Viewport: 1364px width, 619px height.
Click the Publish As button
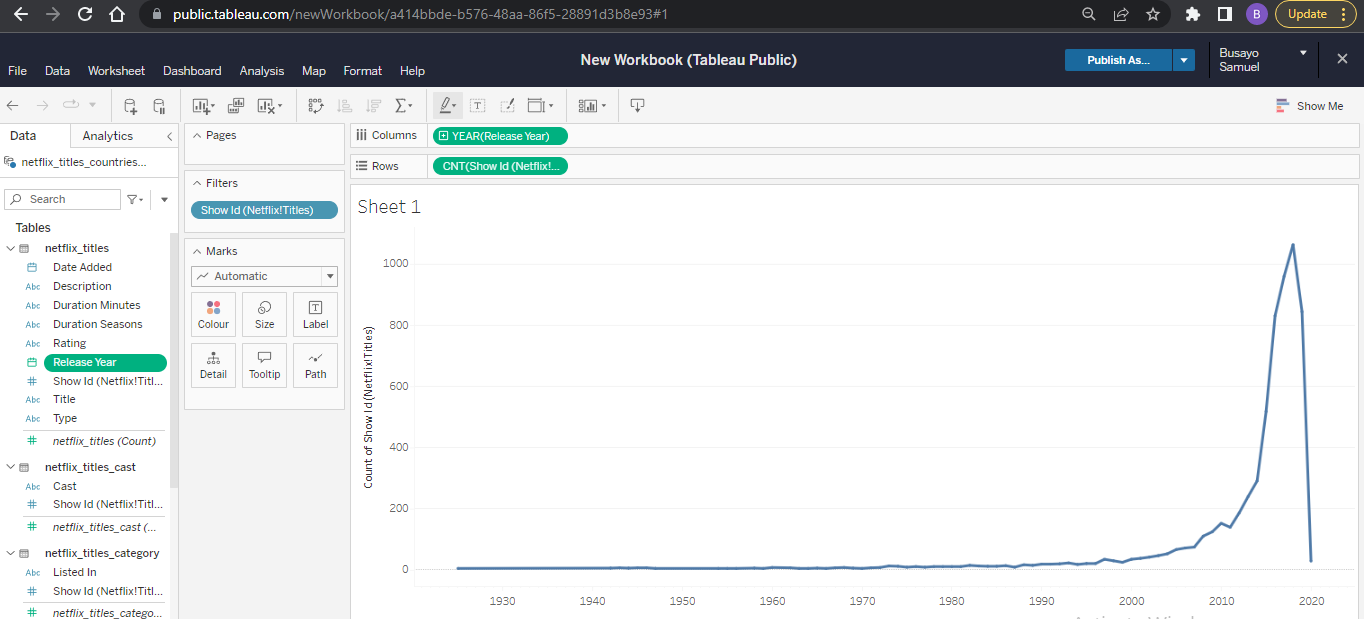click(x=1118, y=60)
